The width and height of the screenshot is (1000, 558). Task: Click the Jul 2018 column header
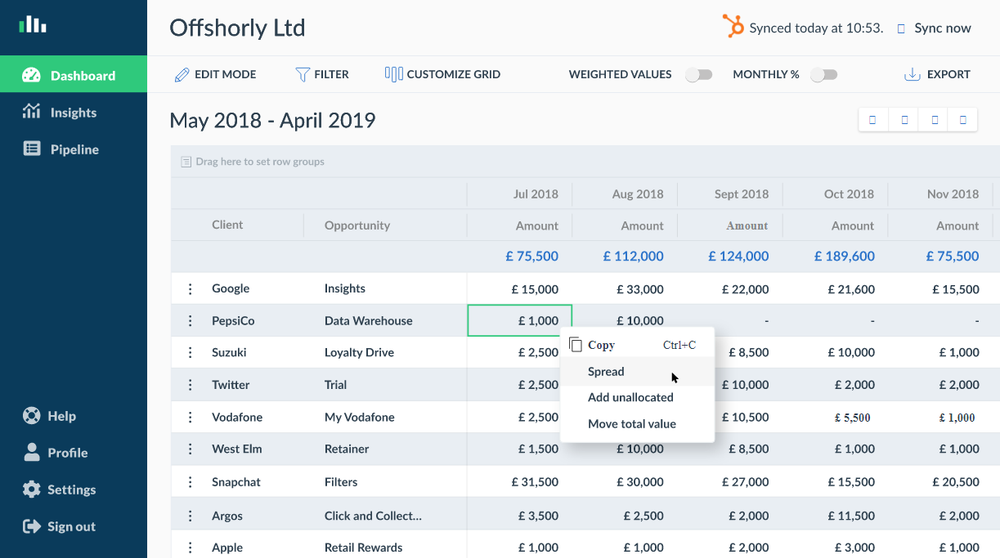pos(536,194)
